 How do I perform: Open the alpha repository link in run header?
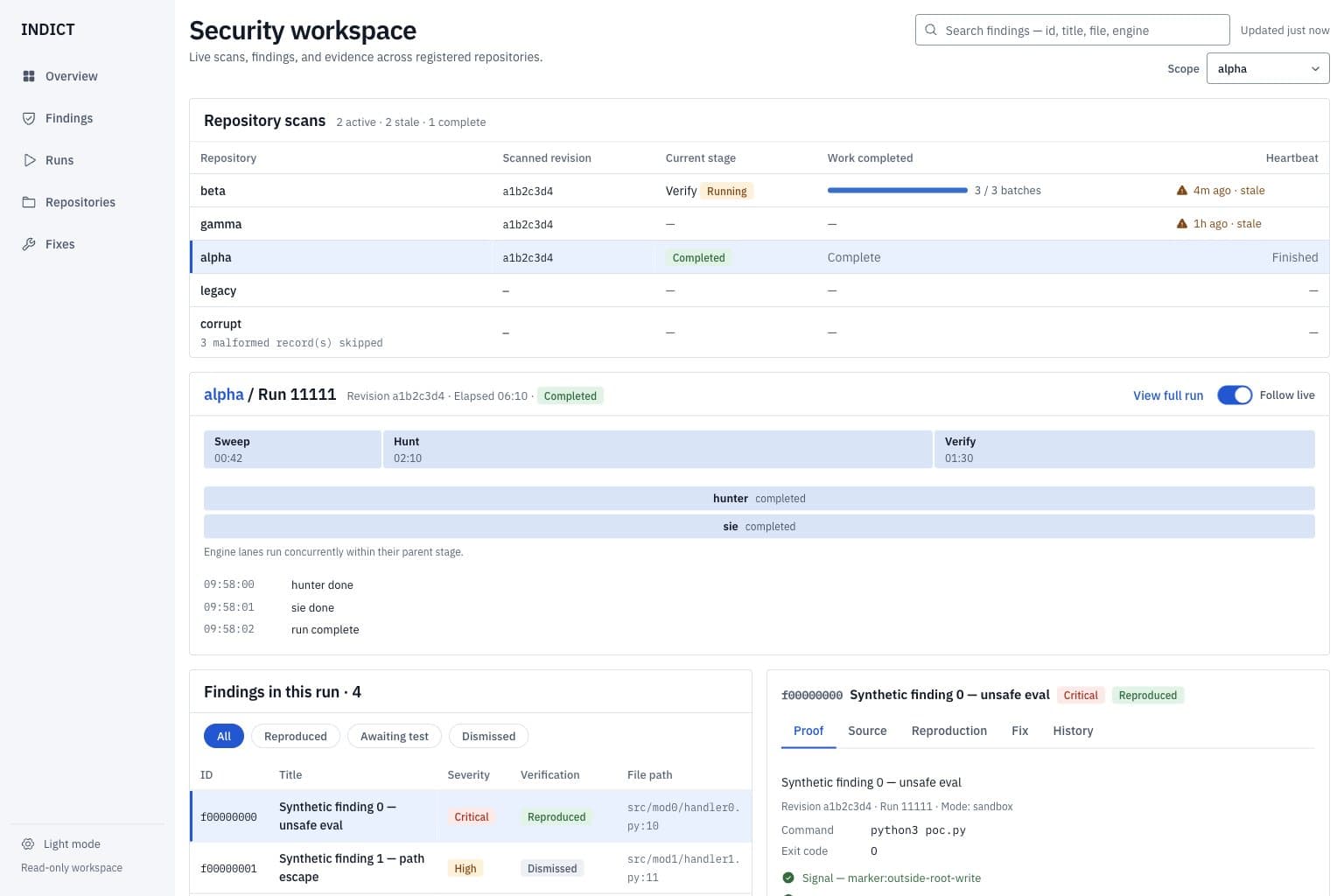click(x=224, y=395)
